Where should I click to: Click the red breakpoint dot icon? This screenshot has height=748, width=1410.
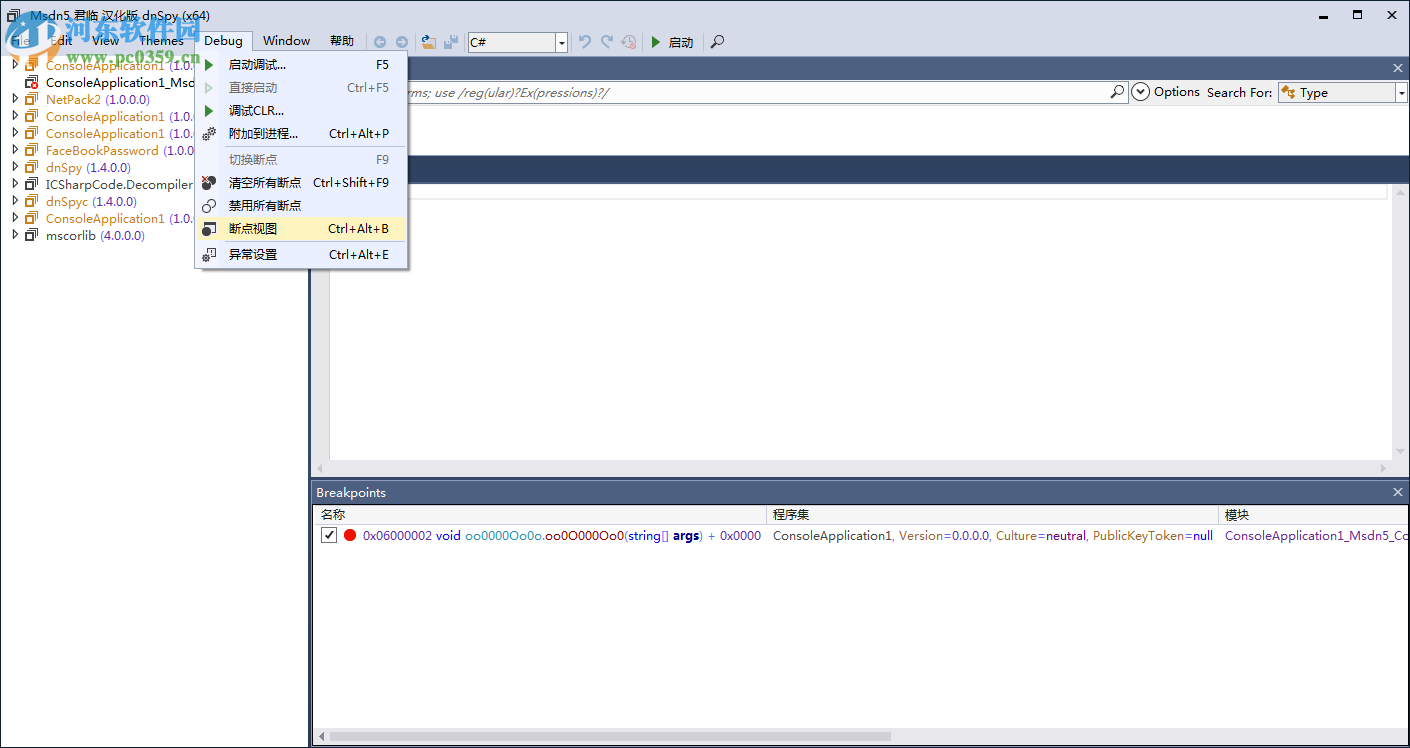click(350, 535)
